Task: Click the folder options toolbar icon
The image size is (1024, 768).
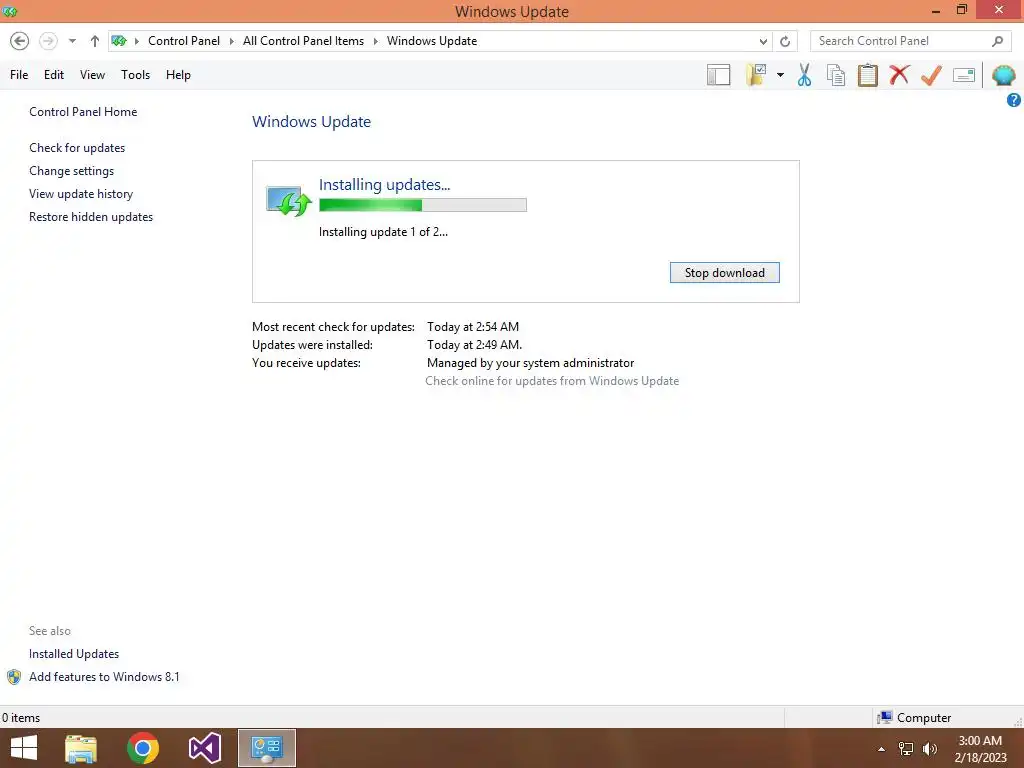Action: (x=756, y=75)
